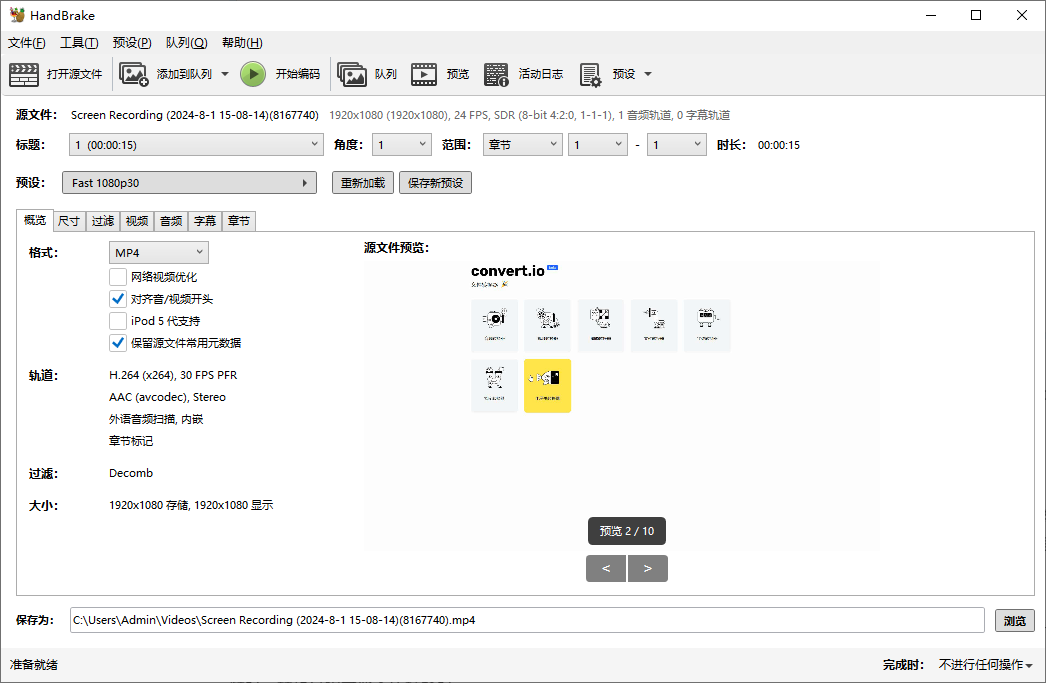Open the Fast 1080p30 preset selector
1046x683 pixels.
tap(189, 183)
